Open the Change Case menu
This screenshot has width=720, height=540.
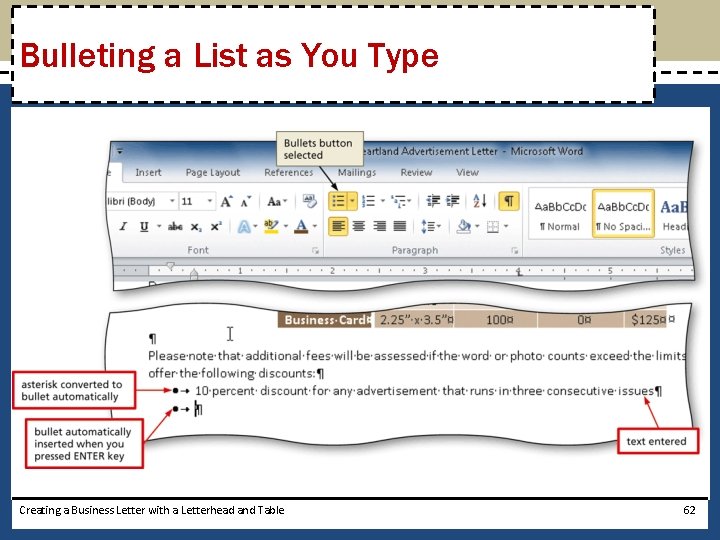(x=277, y=202)
